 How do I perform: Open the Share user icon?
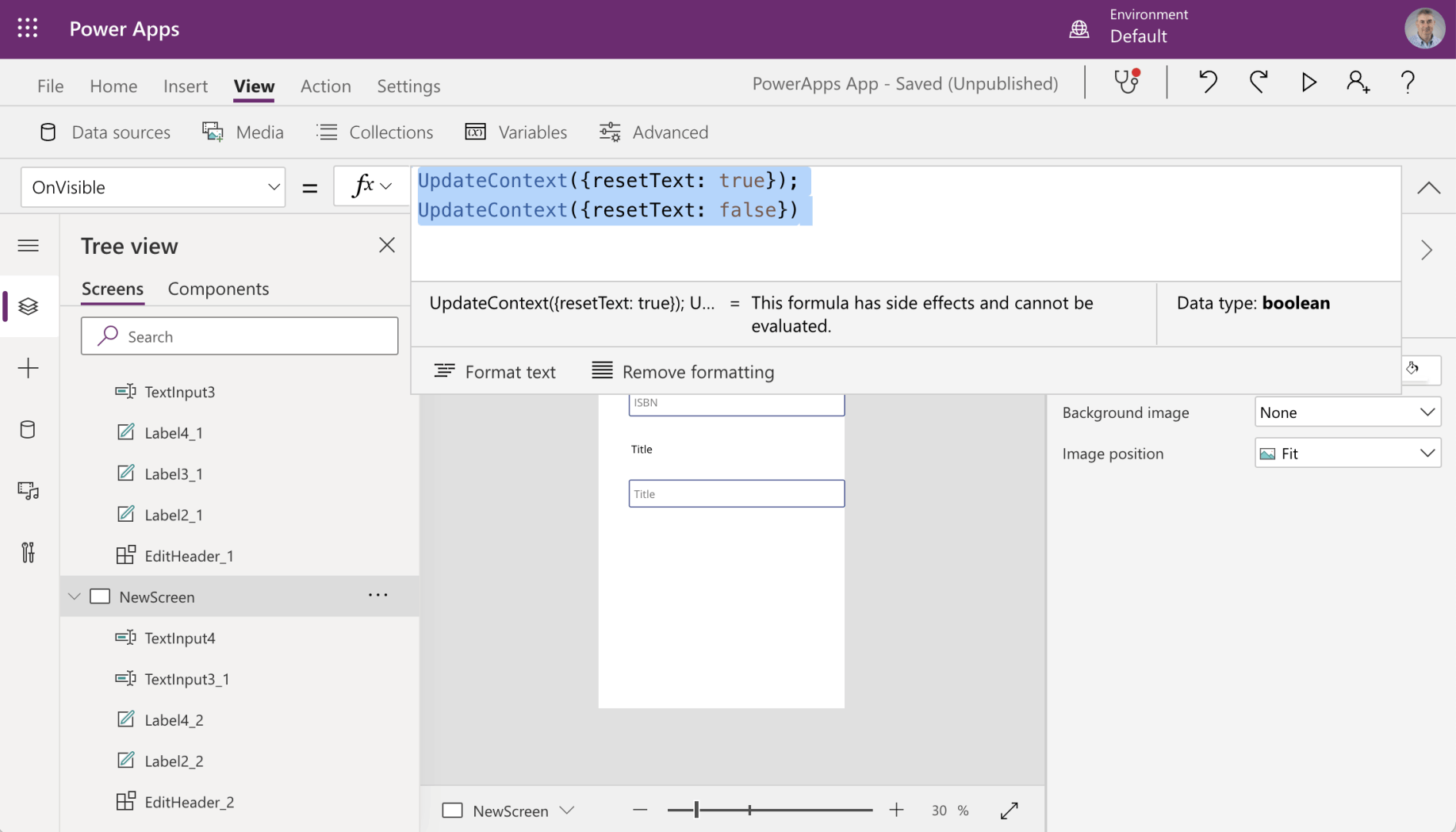tap(1358, 82)
